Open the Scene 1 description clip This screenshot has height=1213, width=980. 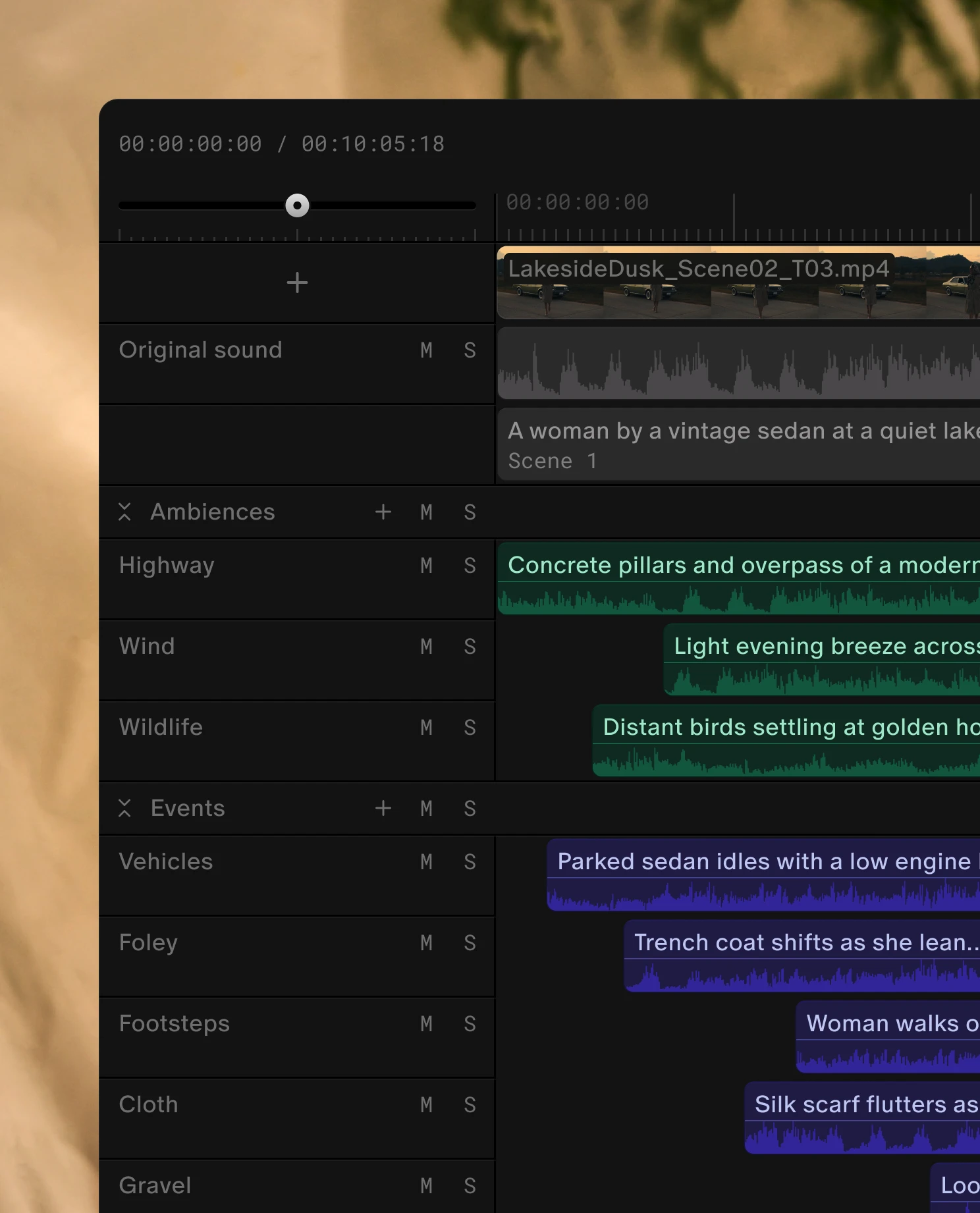[738, 445]
